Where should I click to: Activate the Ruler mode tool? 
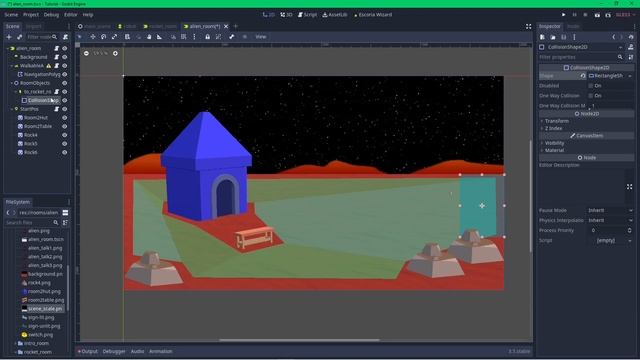[x=160, y=37]
